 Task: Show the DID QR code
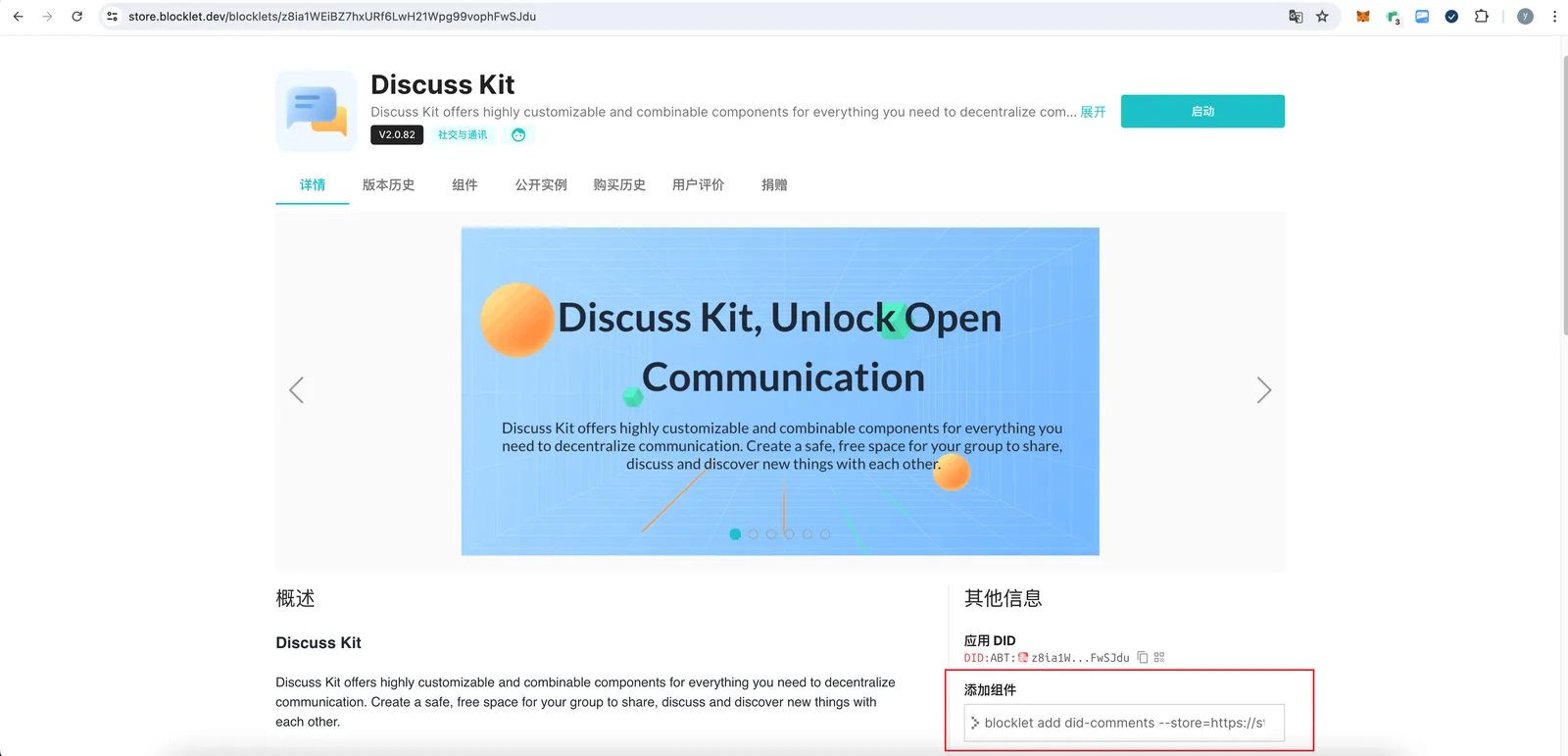click(1159, 658)
